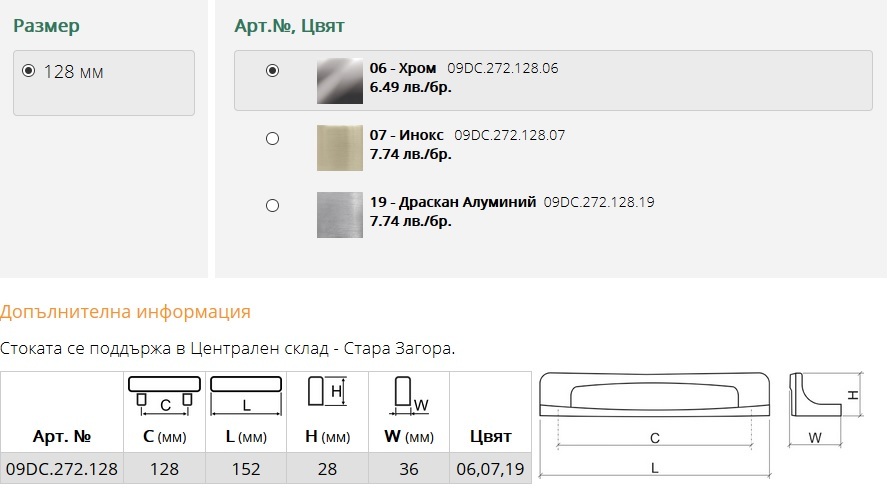Image resolution: width=887 pixels, height=488 pixels.
Task: Choose the 07 - Инокс radio button
Action: pos(272,139)
